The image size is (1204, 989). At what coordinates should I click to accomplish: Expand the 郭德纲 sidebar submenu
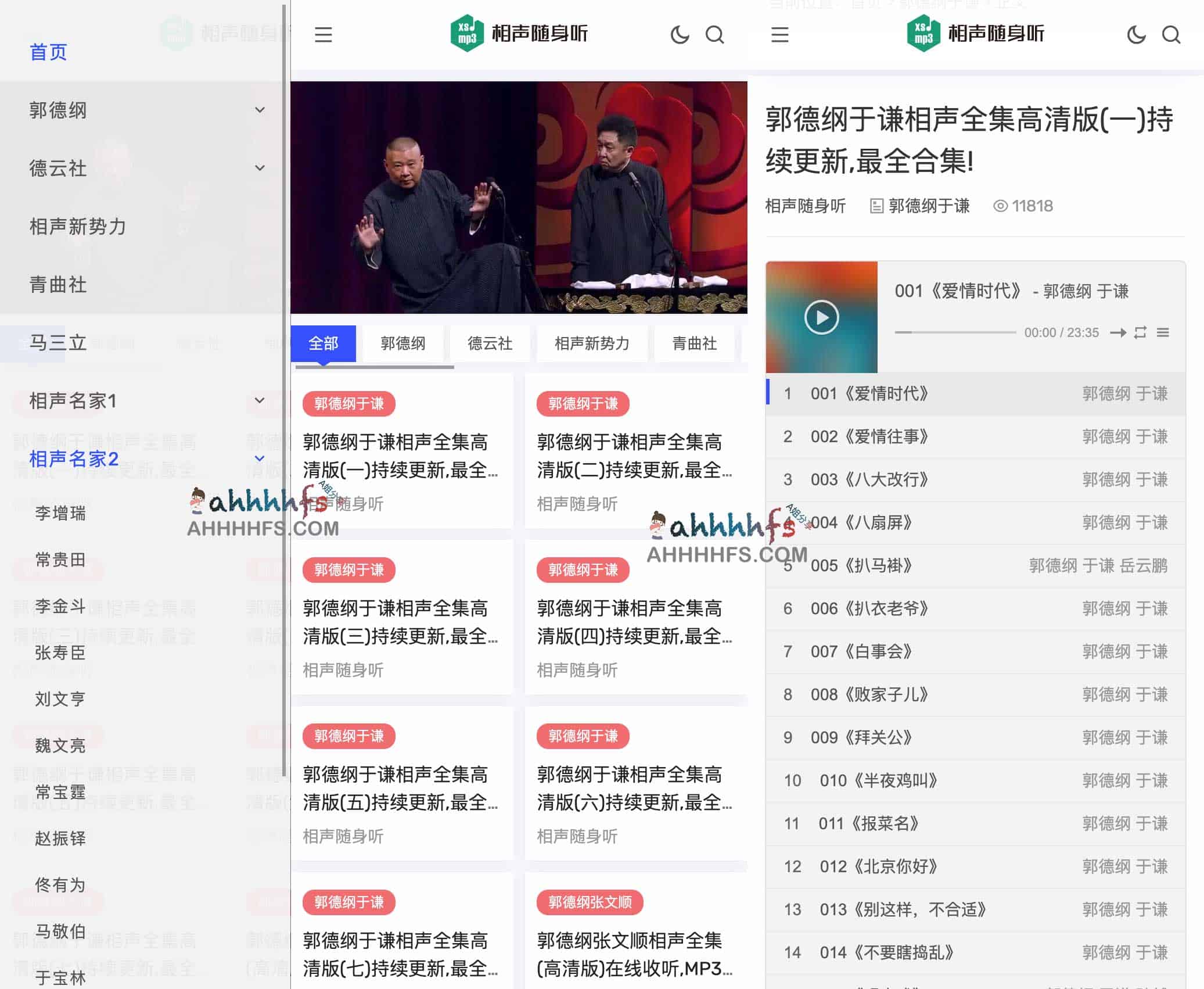coord(260,110)
